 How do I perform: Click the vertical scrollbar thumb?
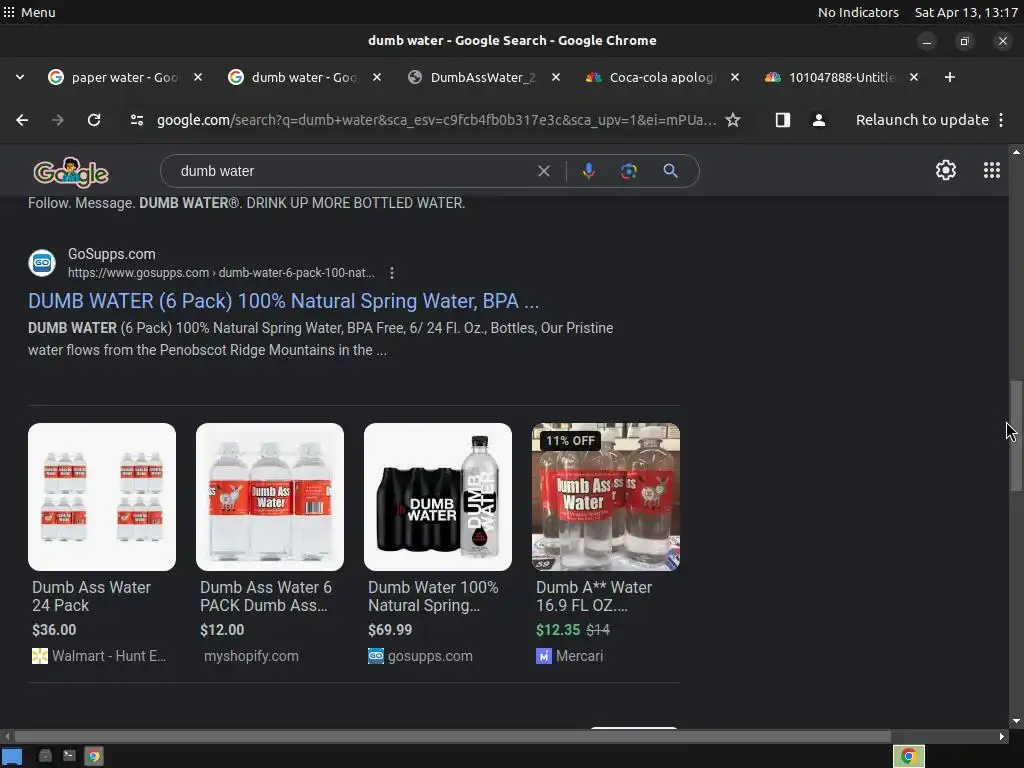[x=1016, y=435]
